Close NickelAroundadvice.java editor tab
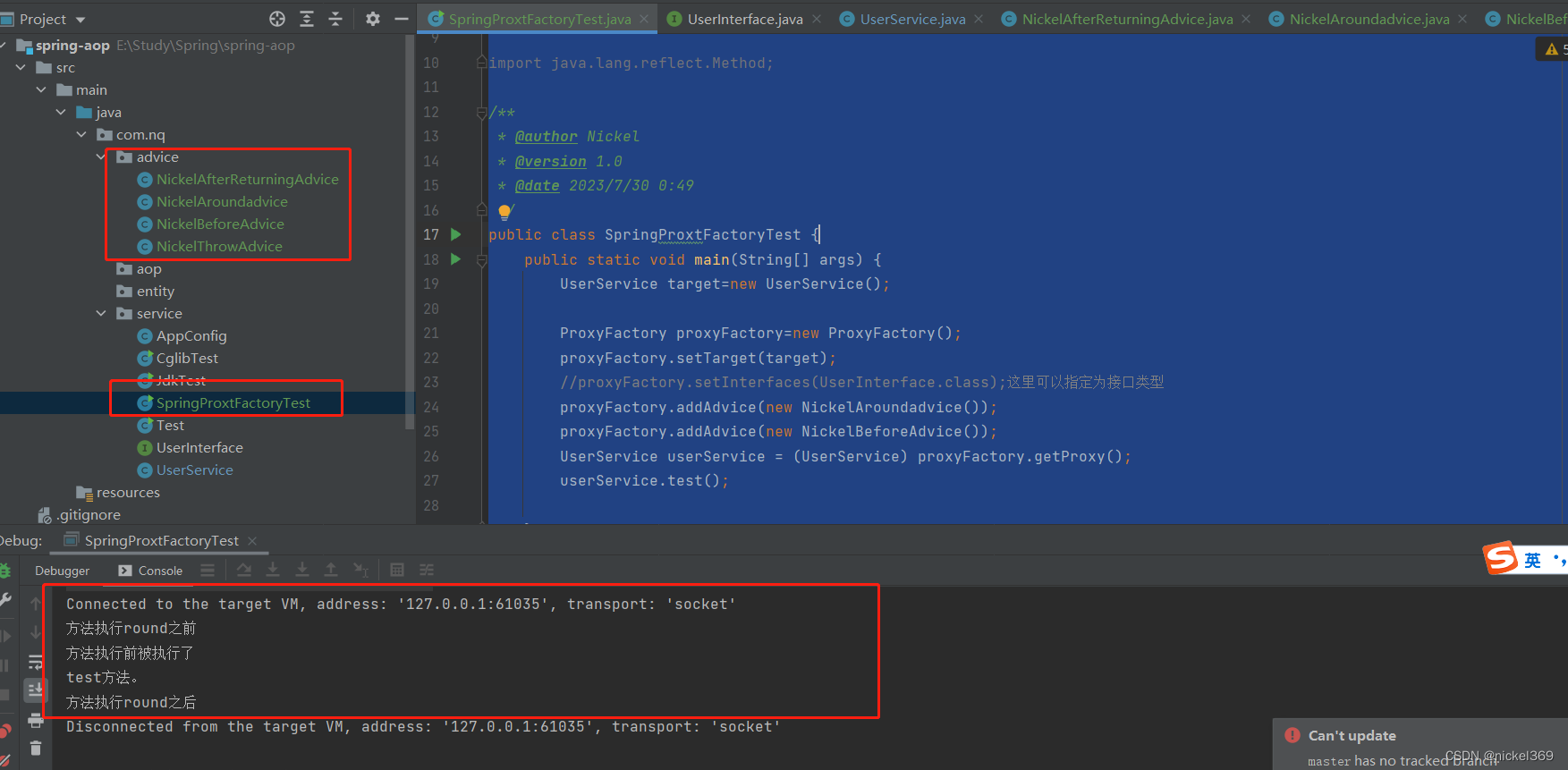This screenshot has height=770, width=1568. 1462,19
